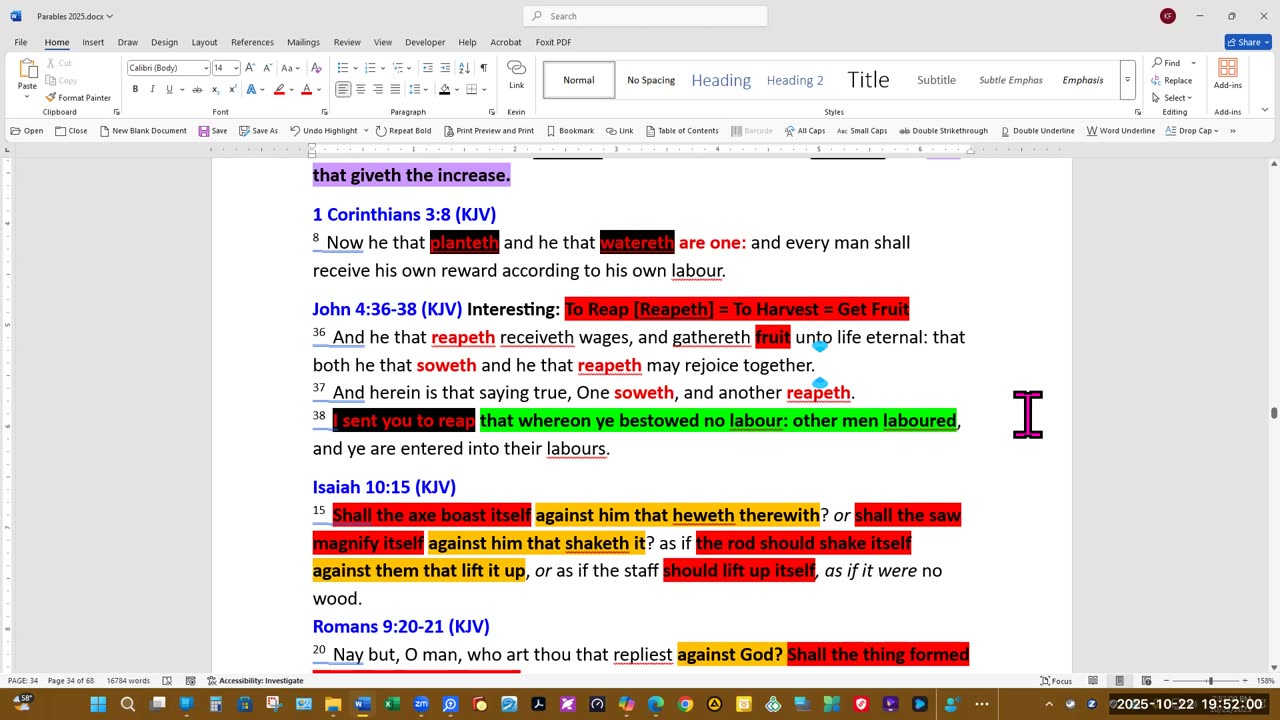Click text highlight color swatch
Image resolution: width=1280 pixels, height=720 pixels.
(278, 89)
